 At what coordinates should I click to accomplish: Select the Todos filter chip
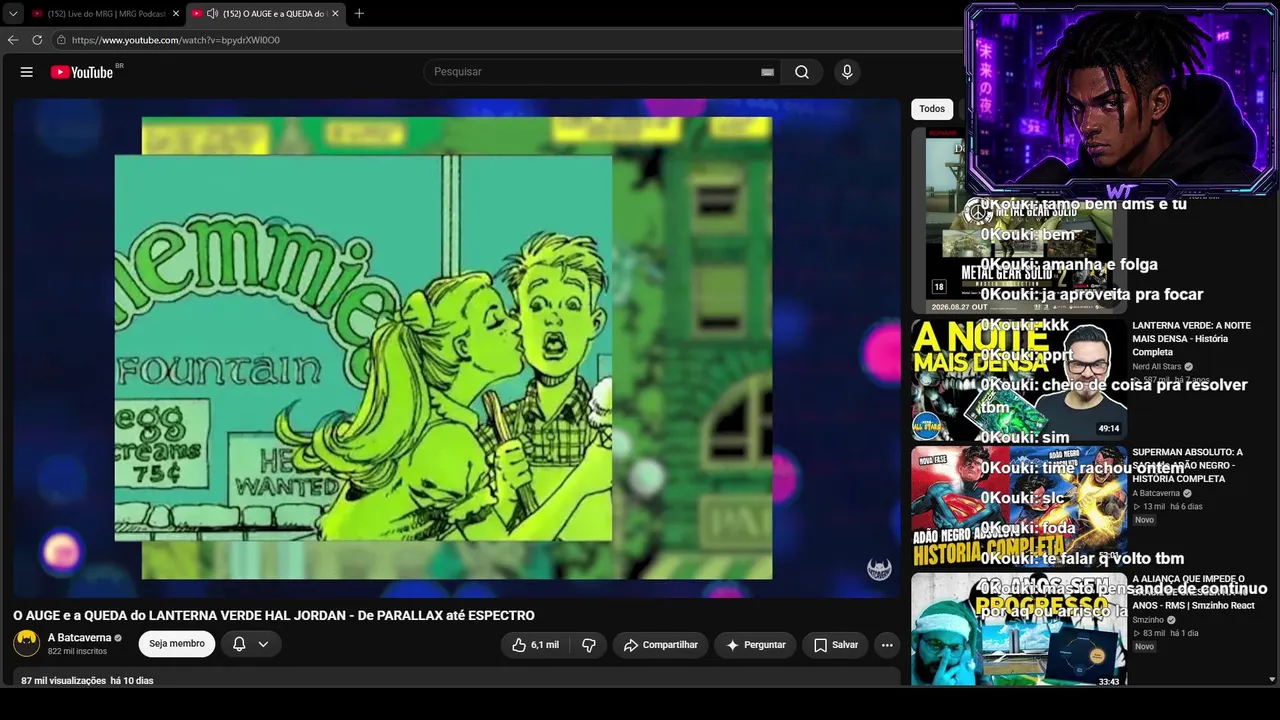(x=932, y=109)
